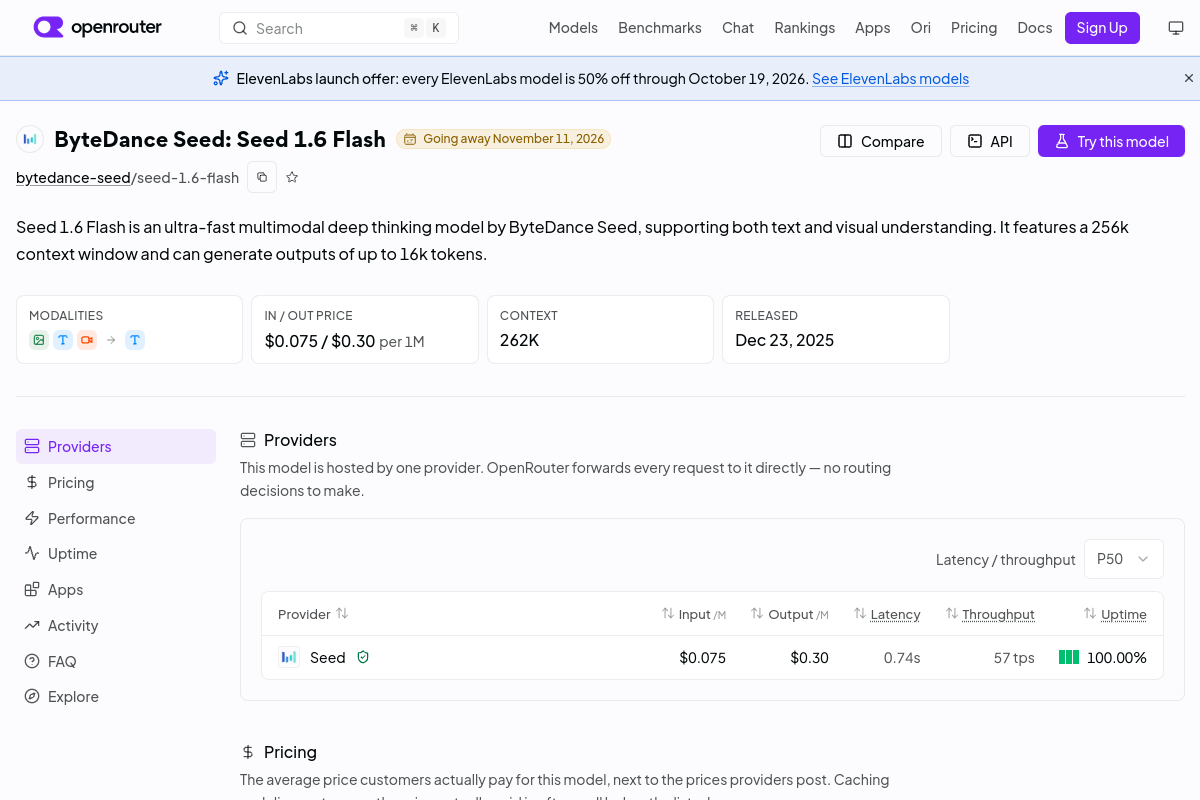The height and width of the screenshot is (800, 1200).
Task: Open the API button
Action: point(989,141)
